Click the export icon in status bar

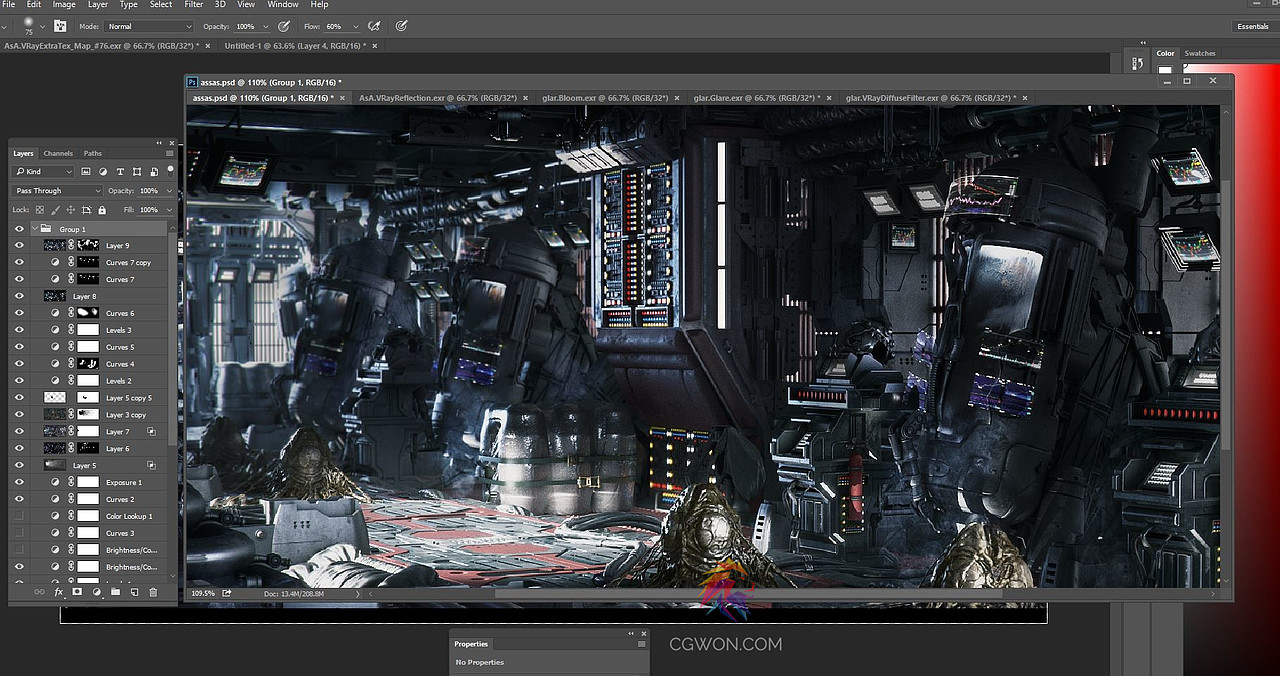(x=227, y=593)
